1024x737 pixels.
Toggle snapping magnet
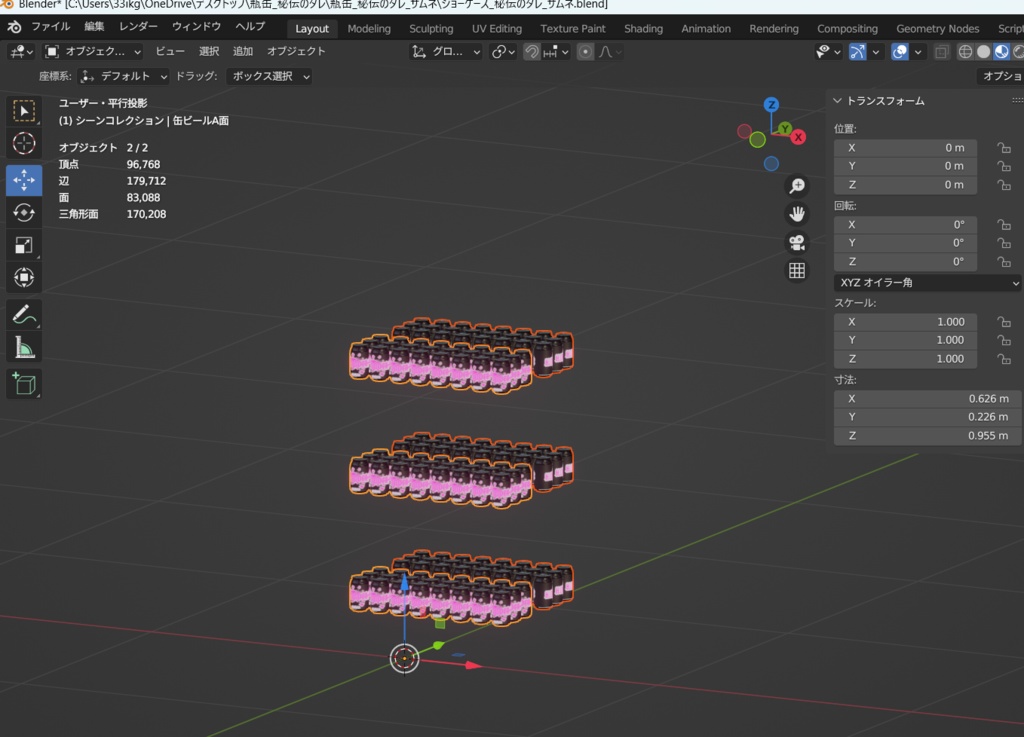[532, 52]
